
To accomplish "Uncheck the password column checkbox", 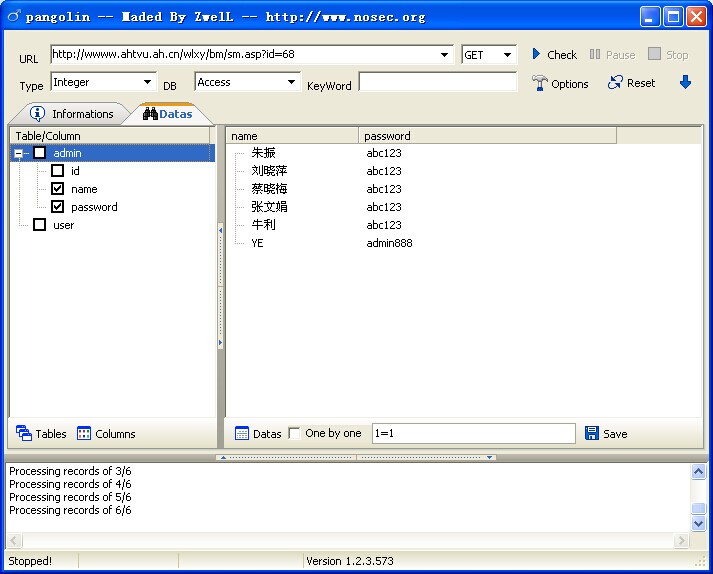I will [57, 206].
